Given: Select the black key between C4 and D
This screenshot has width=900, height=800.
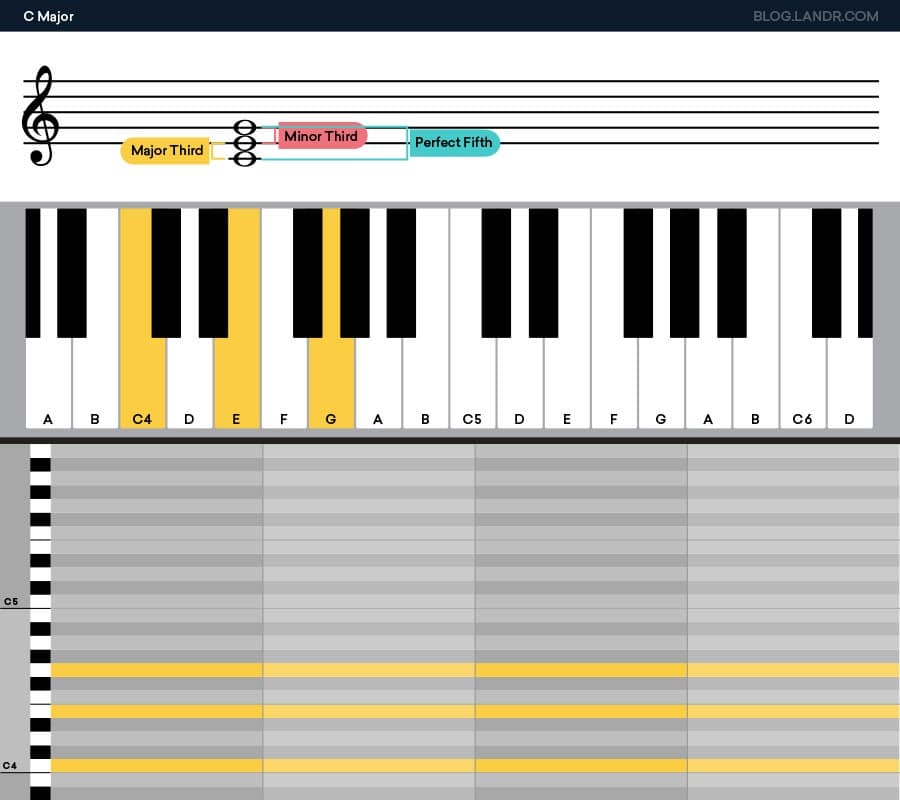Looking at the screenshot, I should pyautogui.click(x=164, y=270).
